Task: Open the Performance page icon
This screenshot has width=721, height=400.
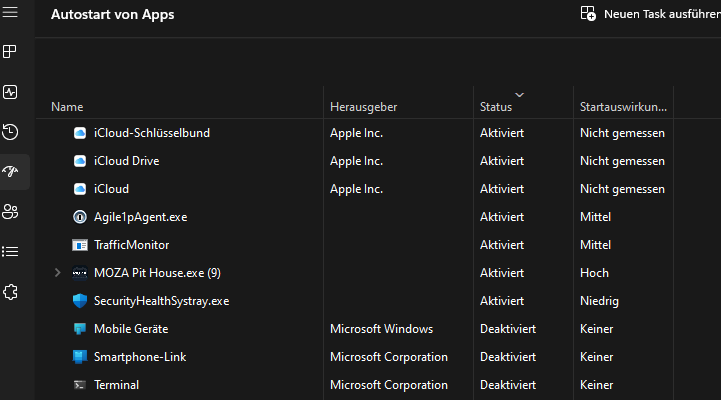Action: coord(10,92)
